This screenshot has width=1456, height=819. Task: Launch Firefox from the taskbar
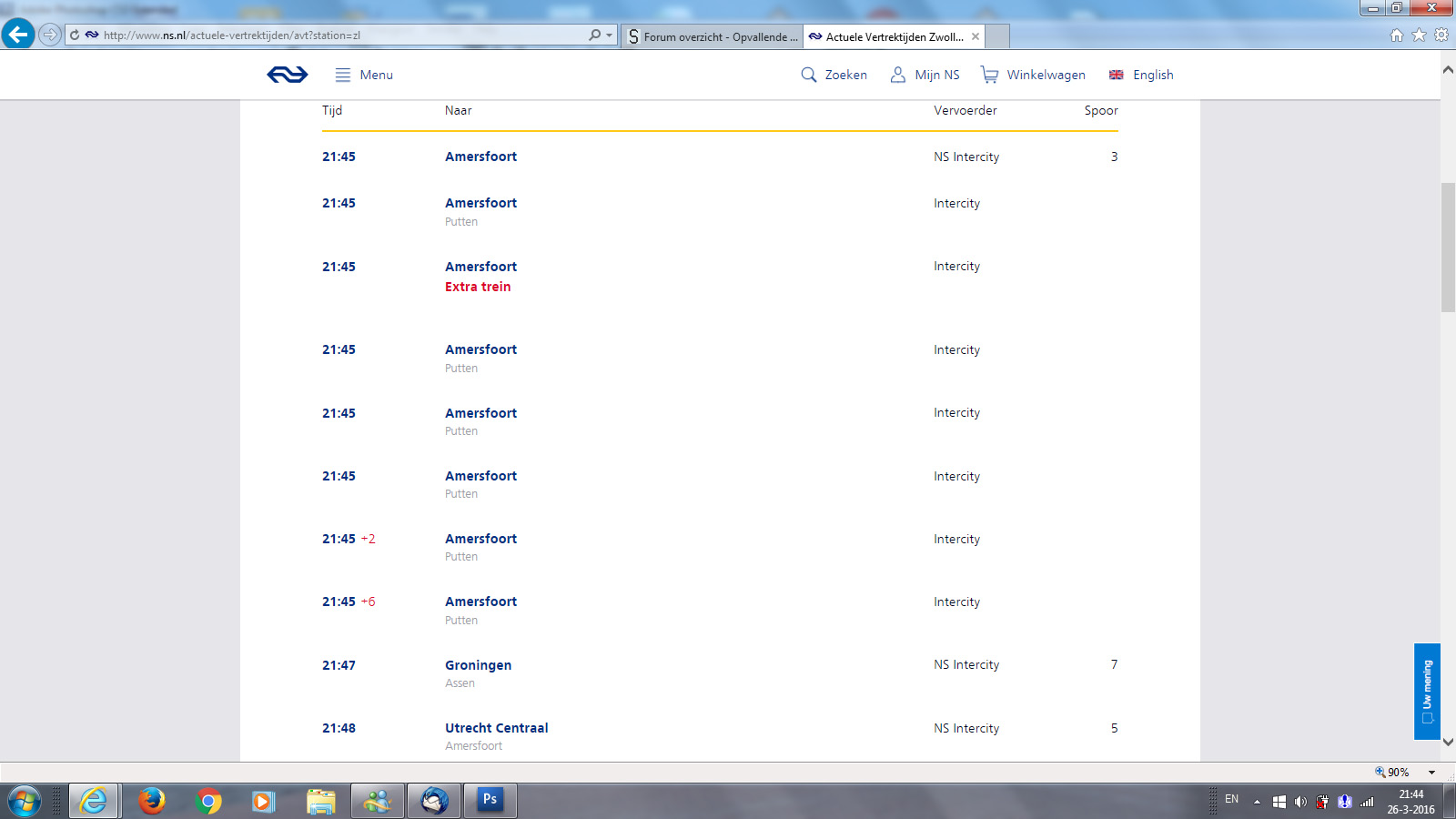(151, 802)
